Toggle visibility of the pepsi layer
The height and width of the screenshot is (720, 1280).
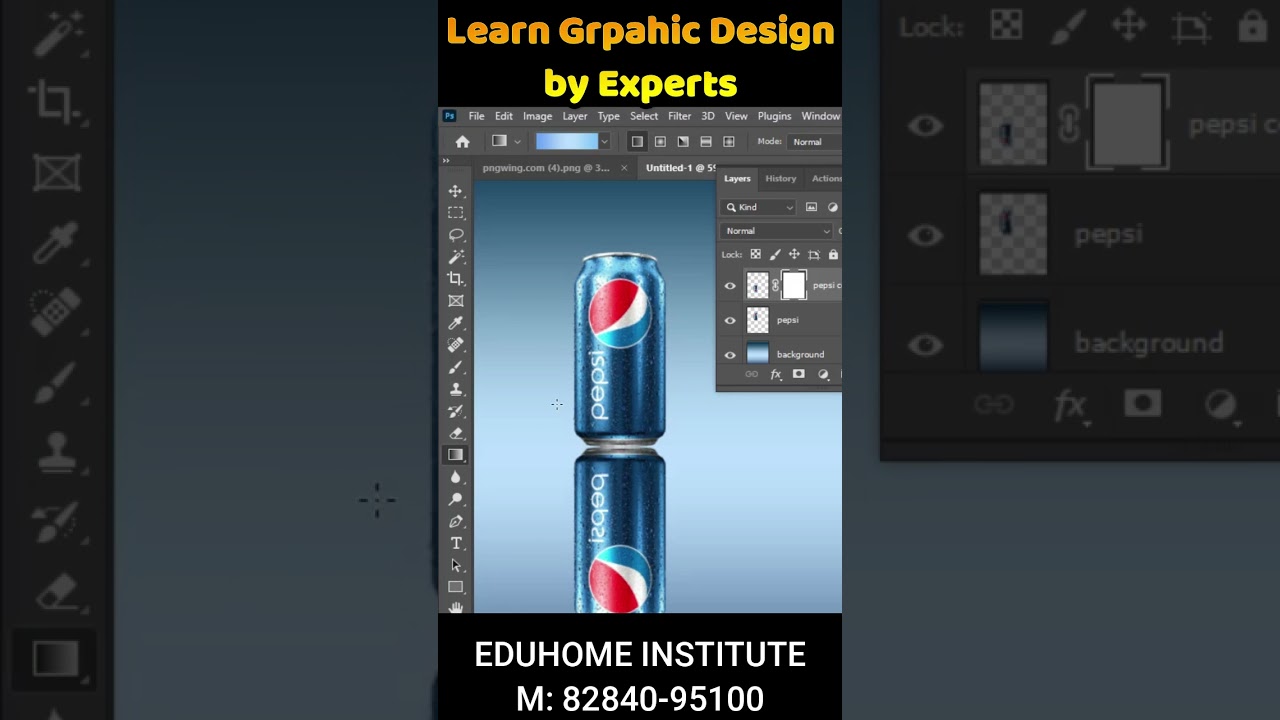(730, 320)
